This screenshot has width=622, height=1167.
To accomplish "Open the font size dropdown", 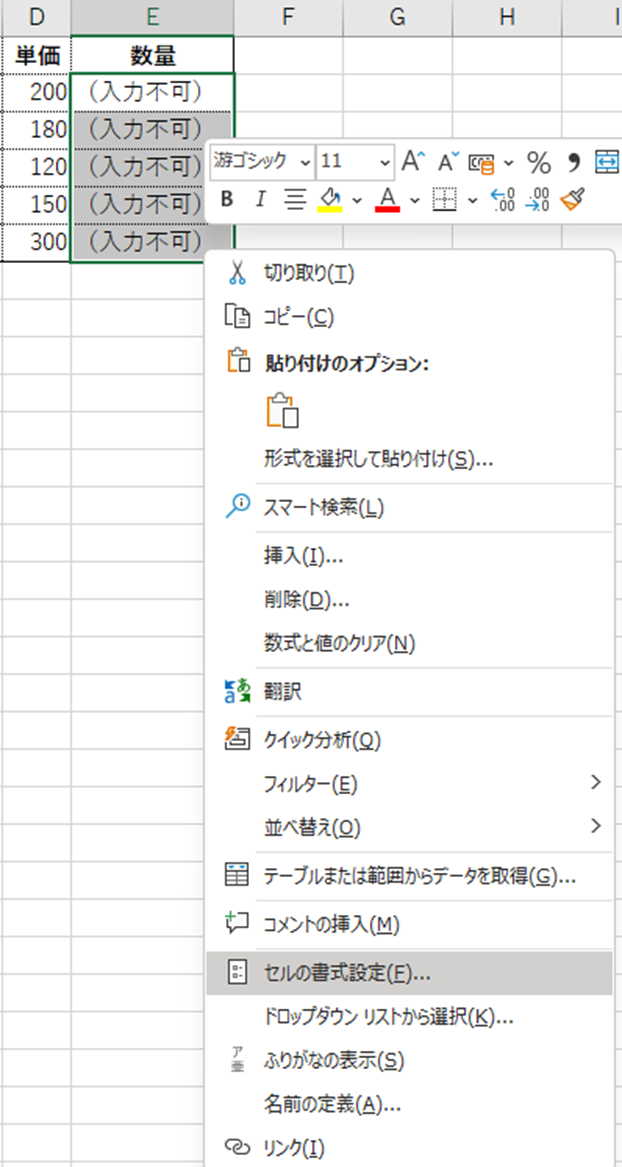I will point(386,161).
